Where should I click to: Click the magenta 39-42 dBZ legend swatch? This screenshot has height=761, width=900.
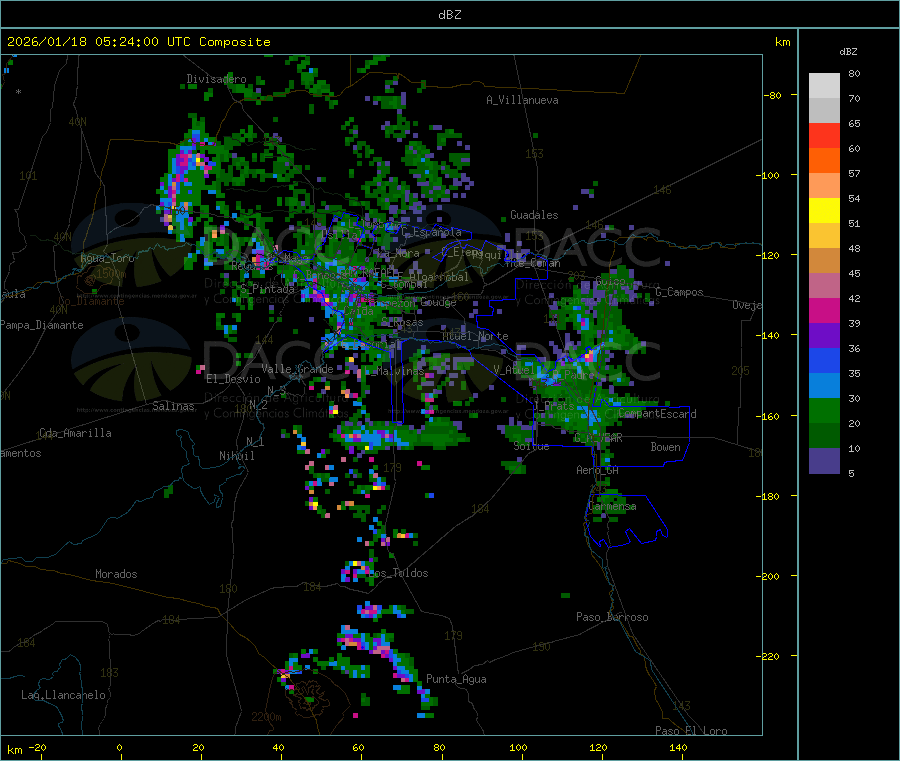coord(824,310)
